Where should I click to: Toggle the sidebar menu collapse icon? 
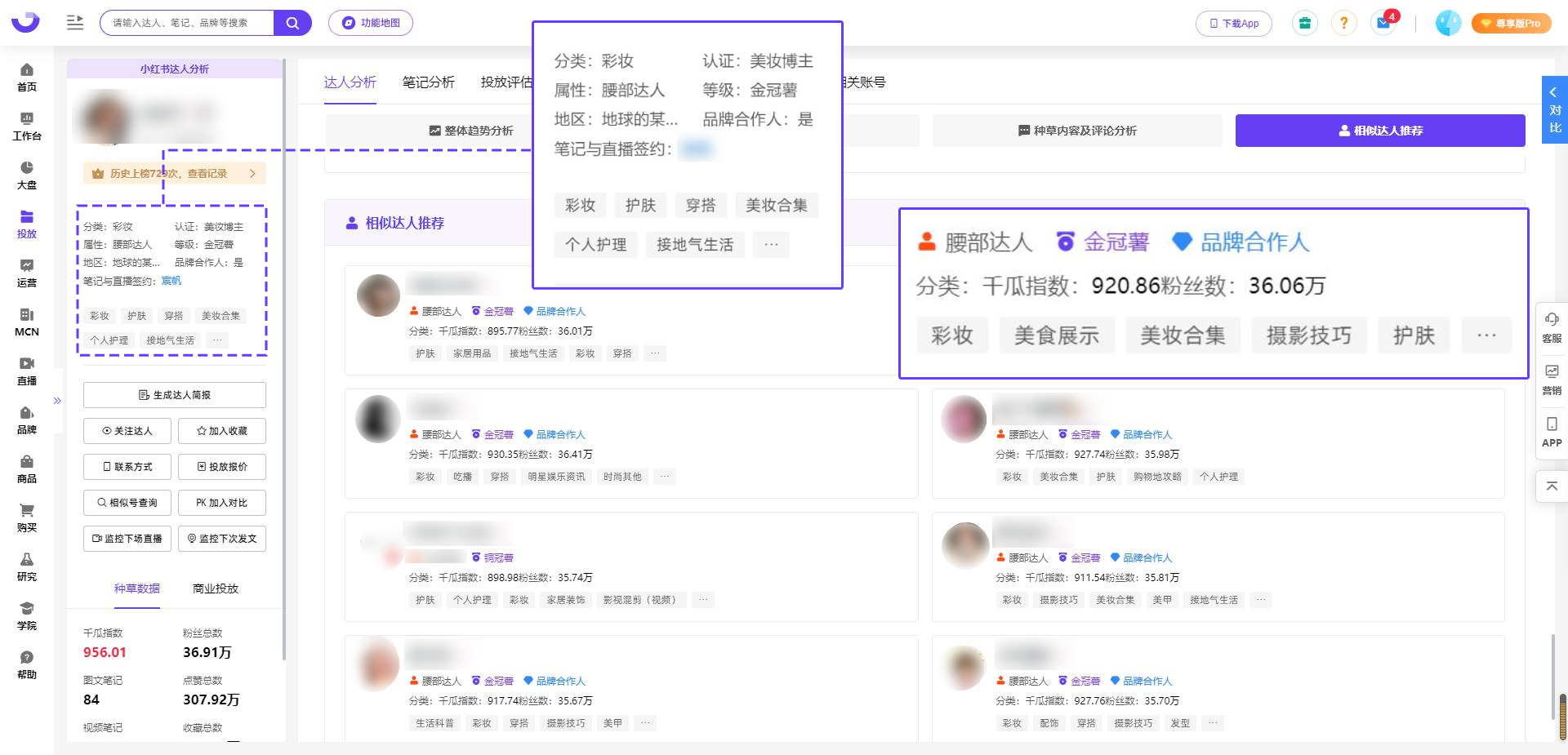pos(75,23)
